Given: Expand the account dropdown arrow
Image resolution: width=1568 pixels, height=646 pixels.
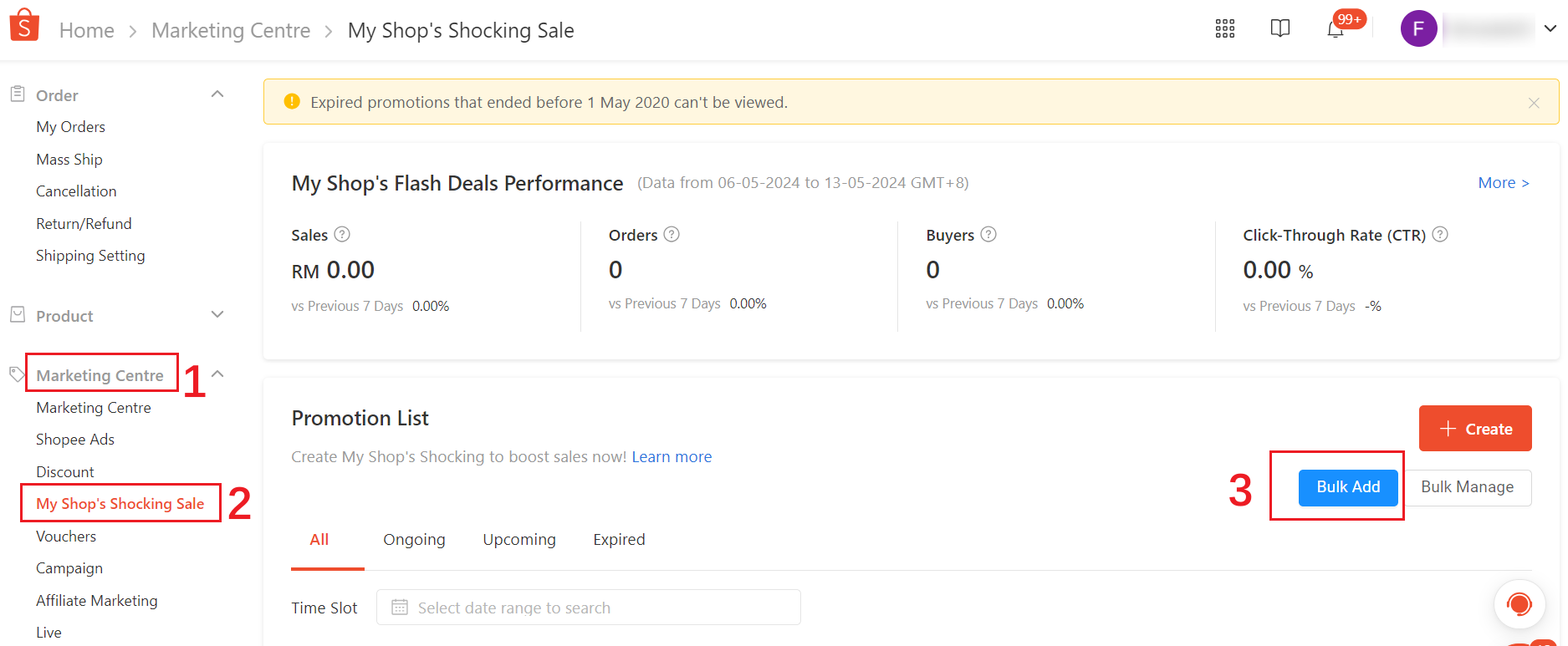Looking at the screenshot, I should pyautogui.click(x=1550, y=29).
